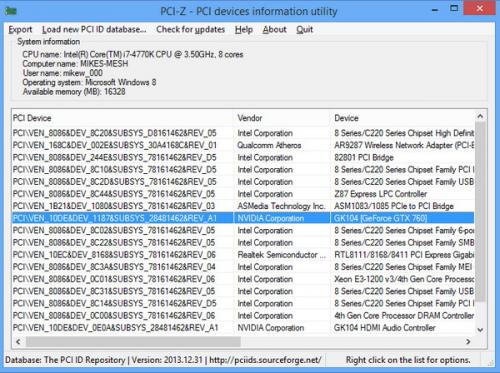Viewport: 500px width, 373px height.
Task: Select the PCI\VEN_8086&DEV_8C14 row
Action: pos(243,303)
